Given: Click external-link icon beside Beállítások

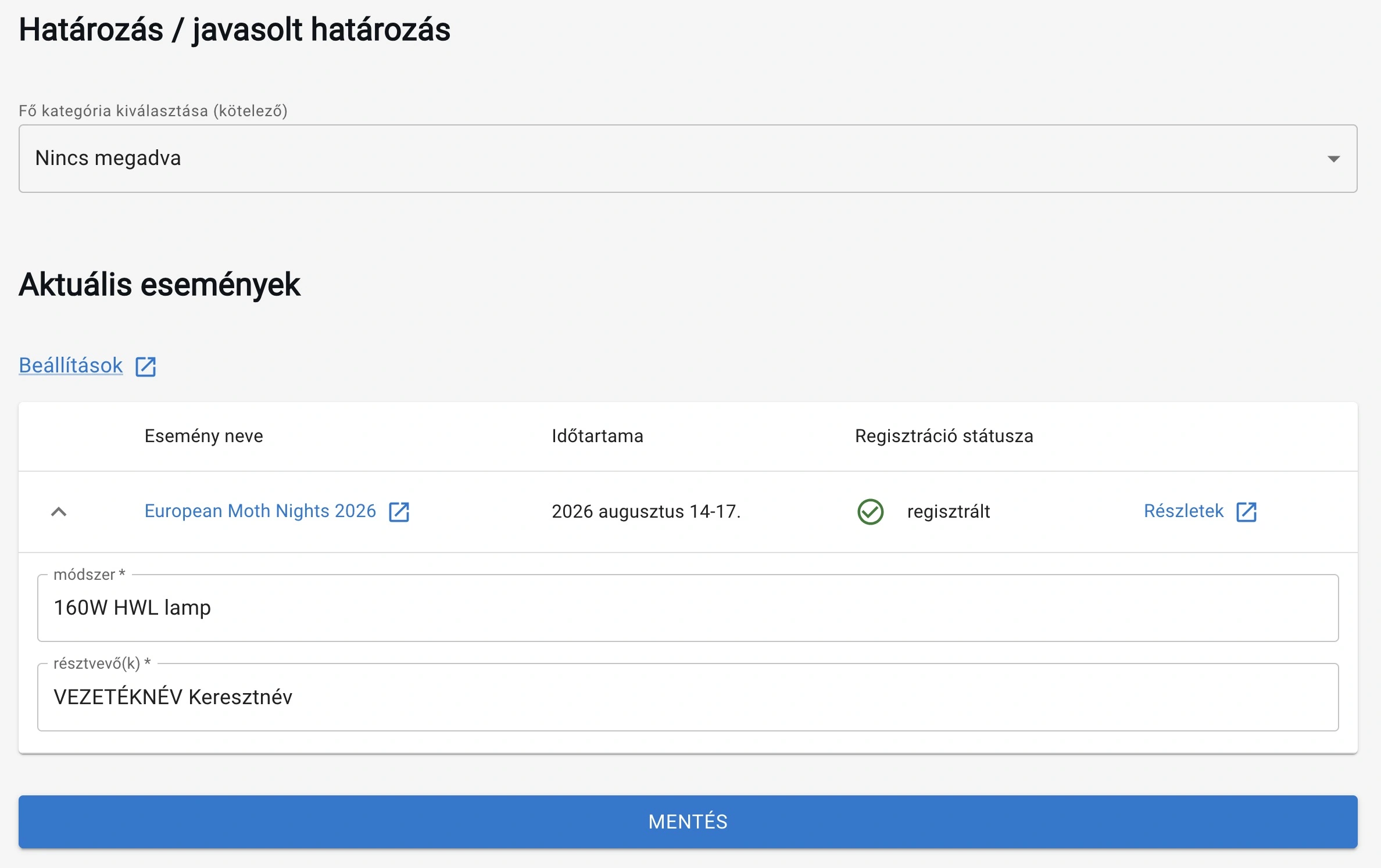Looking at the screenshot, I should 145,367.
